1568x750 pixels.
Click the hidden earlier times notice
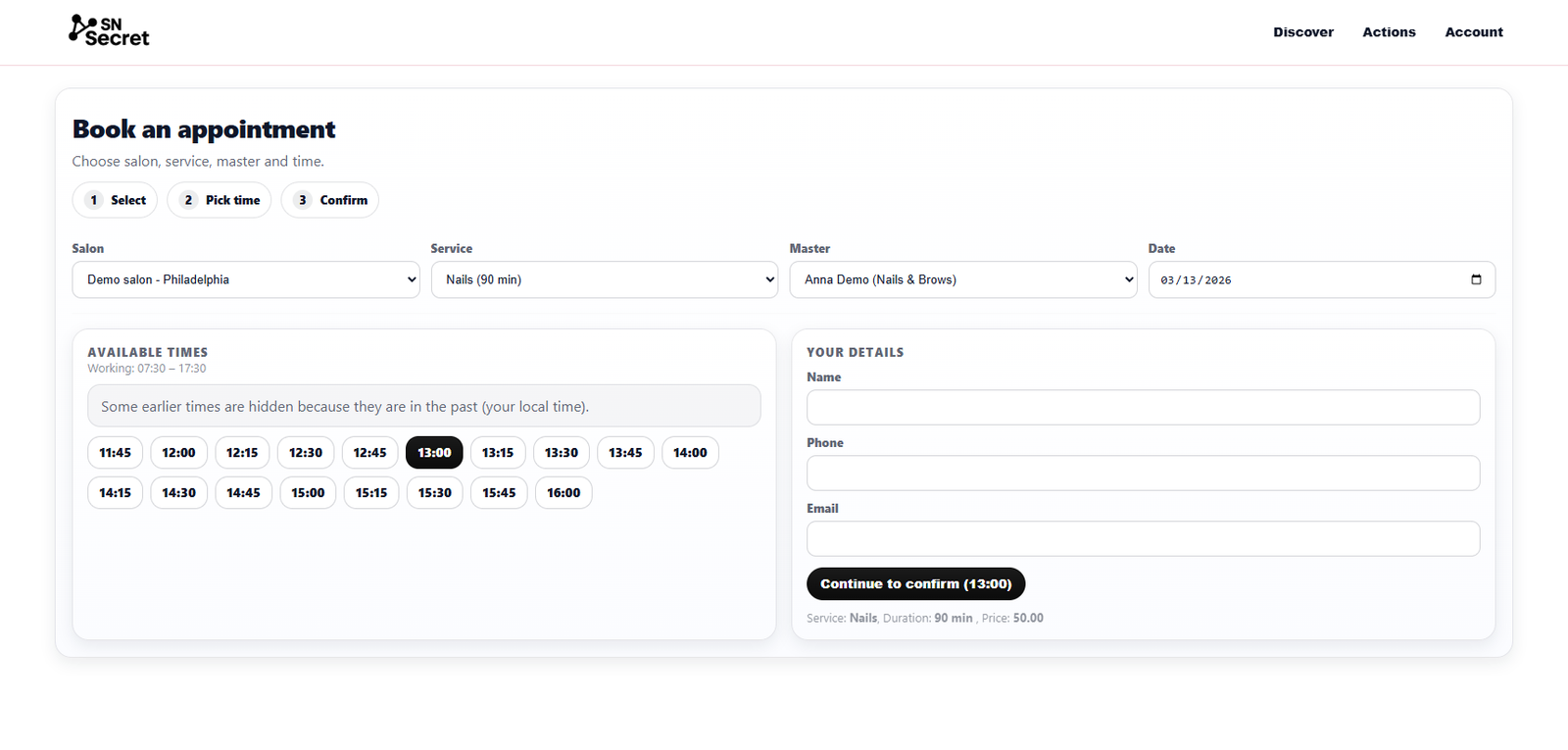tap(424, 406)
